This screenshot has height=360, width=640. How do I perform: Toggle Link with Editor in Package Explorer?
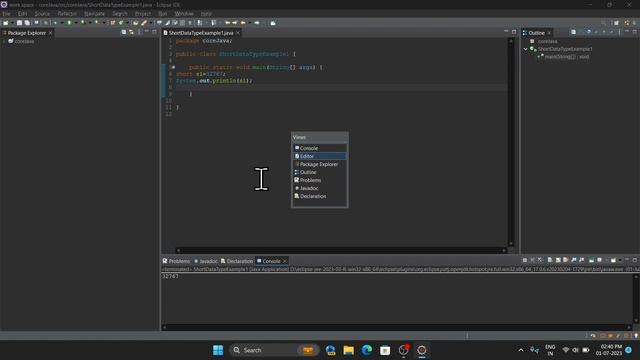point(131,32)
